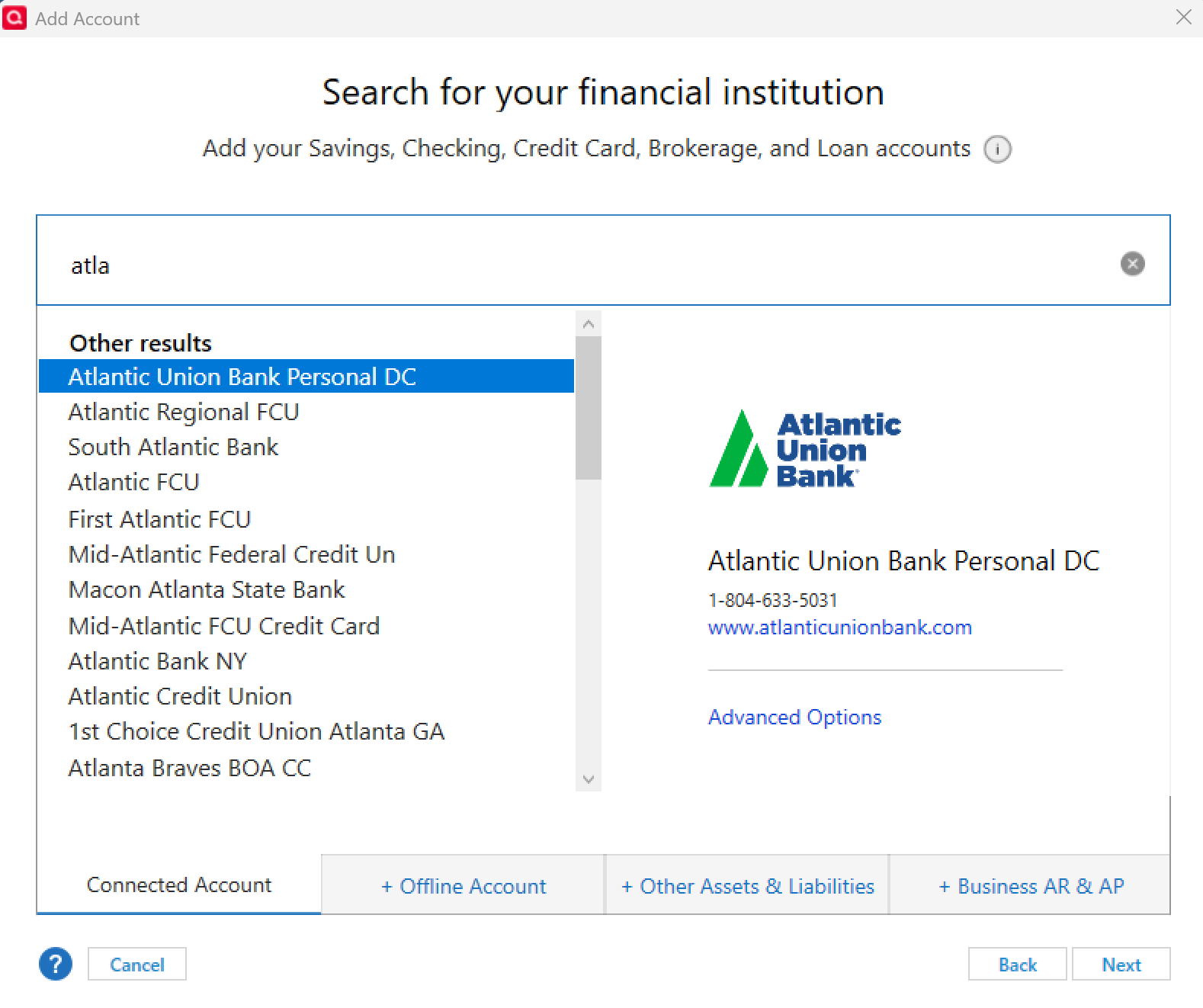Open help with the blue question mark icon
1203x1008 pixels.
[x=56, y=964]
